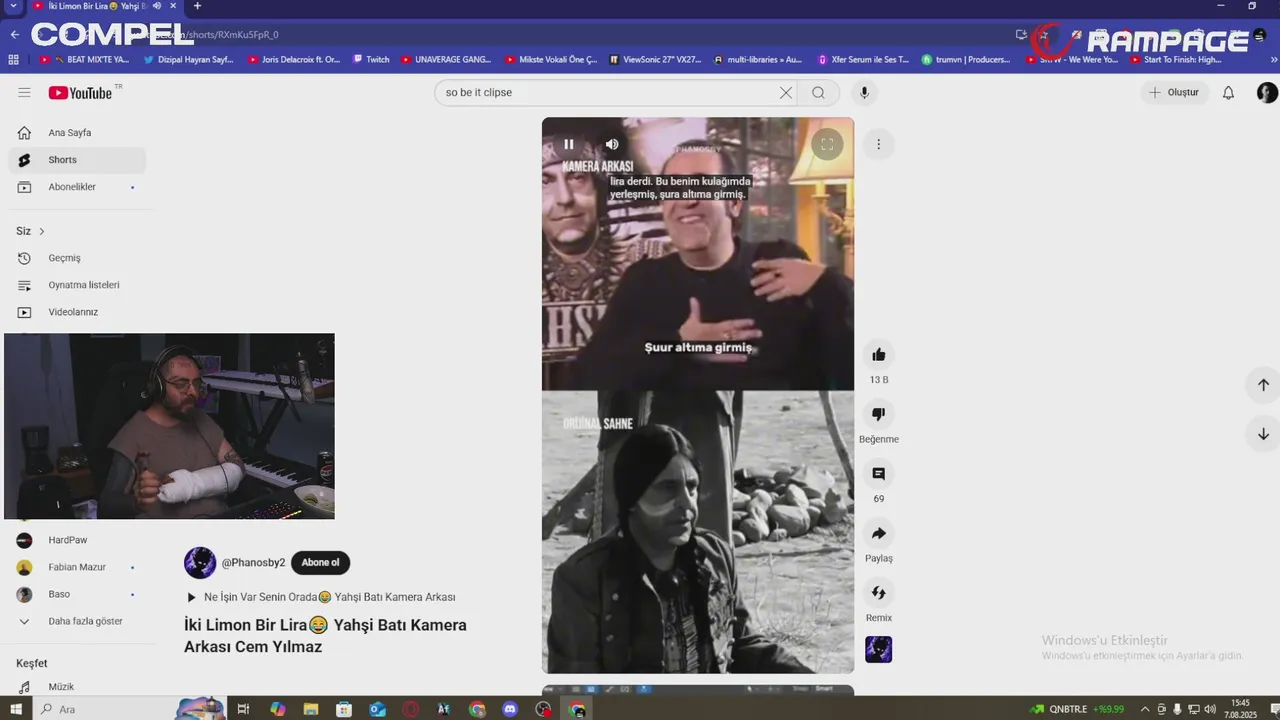Open Baso subscription channel
This screenshot has width=1280, height=720.
[x=77, y=594]
